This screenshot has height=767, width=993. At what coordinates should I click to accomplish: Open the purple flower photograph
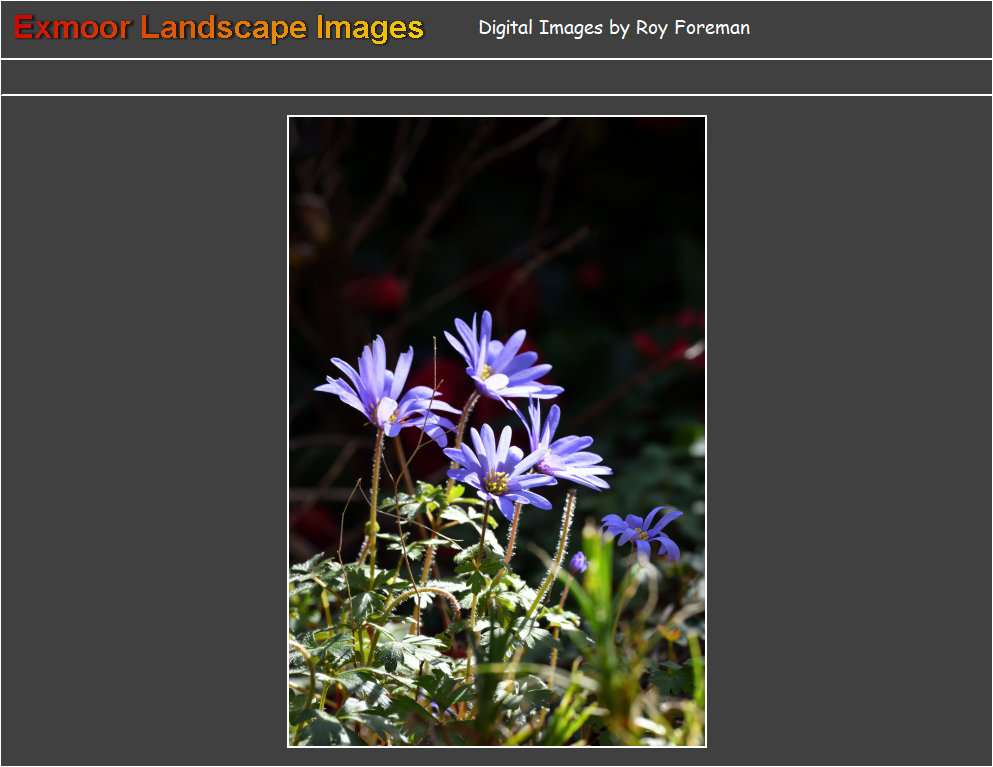[x=497, y=431]
